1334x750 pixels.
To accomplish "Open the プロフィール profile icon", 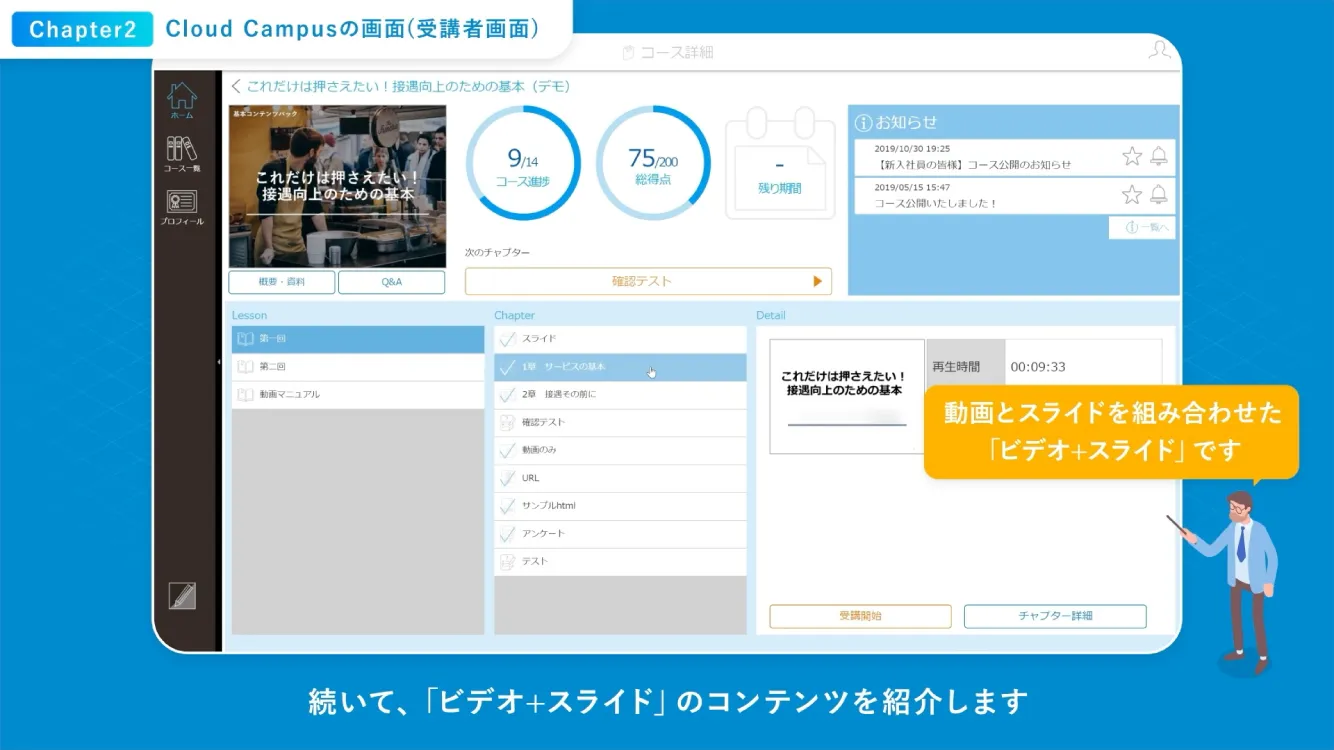I will point(182,206).
